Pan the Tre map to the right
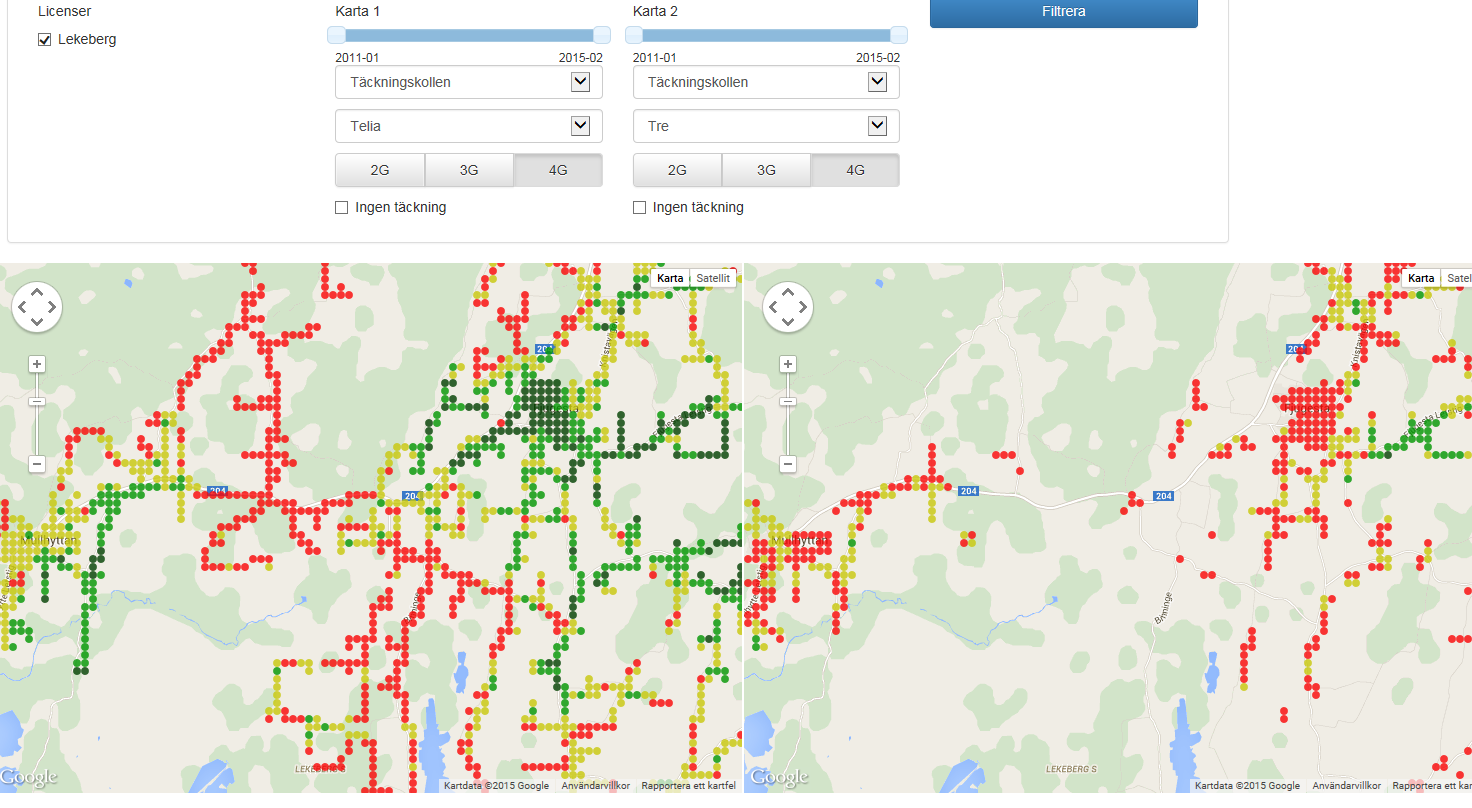 click(803, 307)
